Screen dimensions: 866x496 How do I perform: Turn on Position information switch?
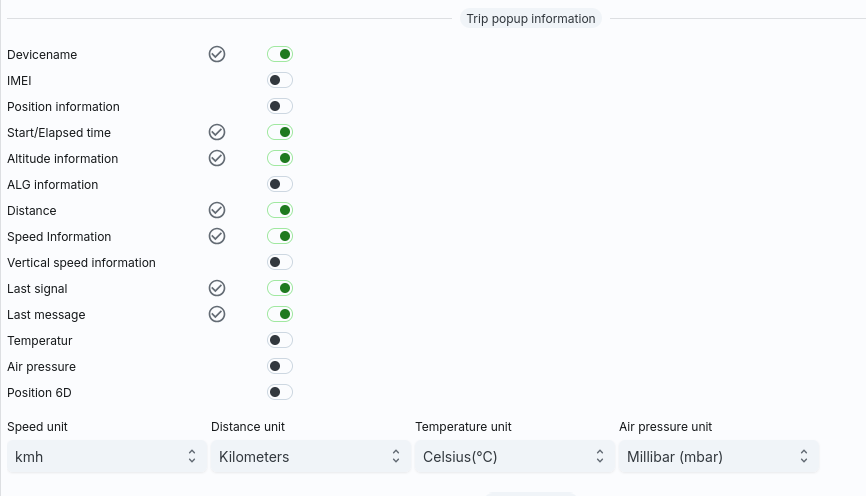[x=280, y=106]
